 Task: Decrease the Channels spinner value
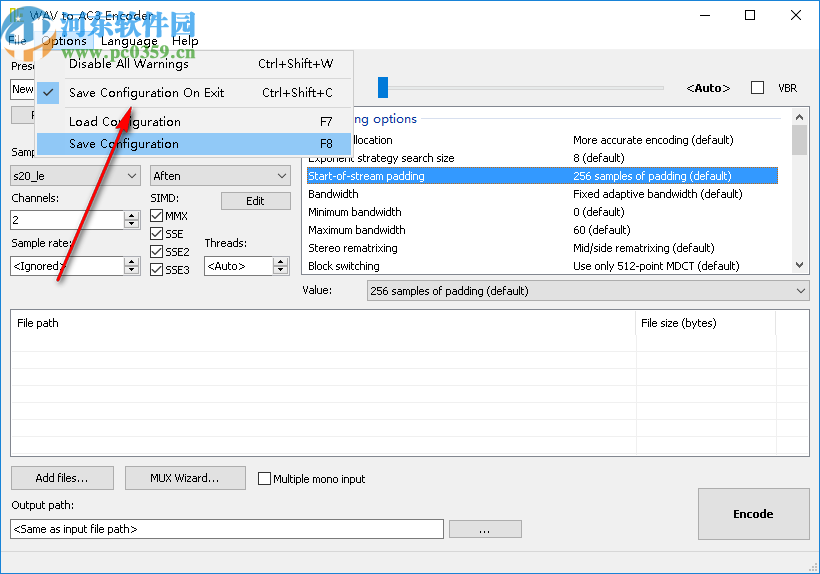tap(132, 224)
